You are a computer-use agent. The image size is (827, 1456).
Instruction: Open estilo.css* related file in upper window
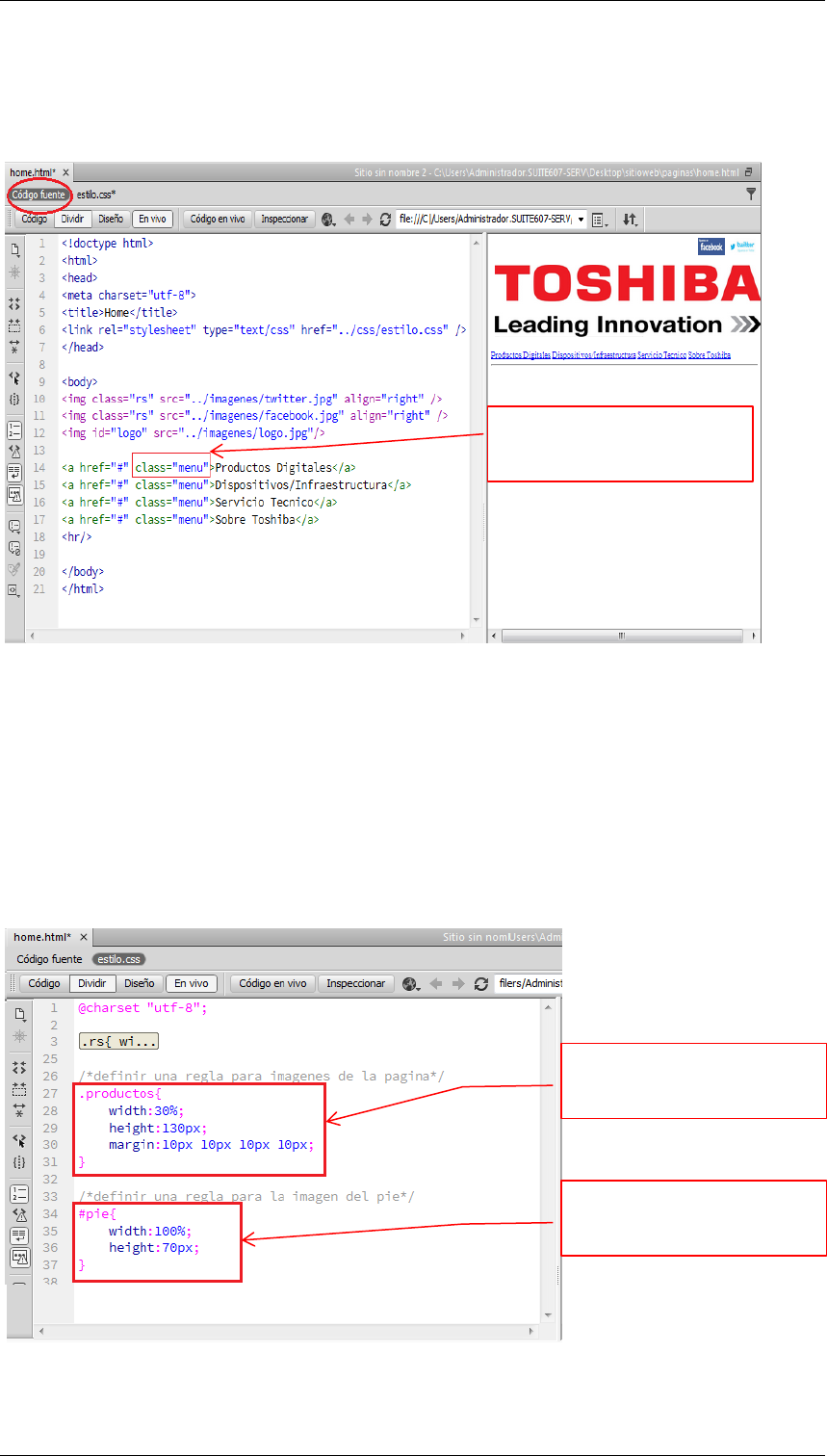pyautogui.click(x=96, y=194)
